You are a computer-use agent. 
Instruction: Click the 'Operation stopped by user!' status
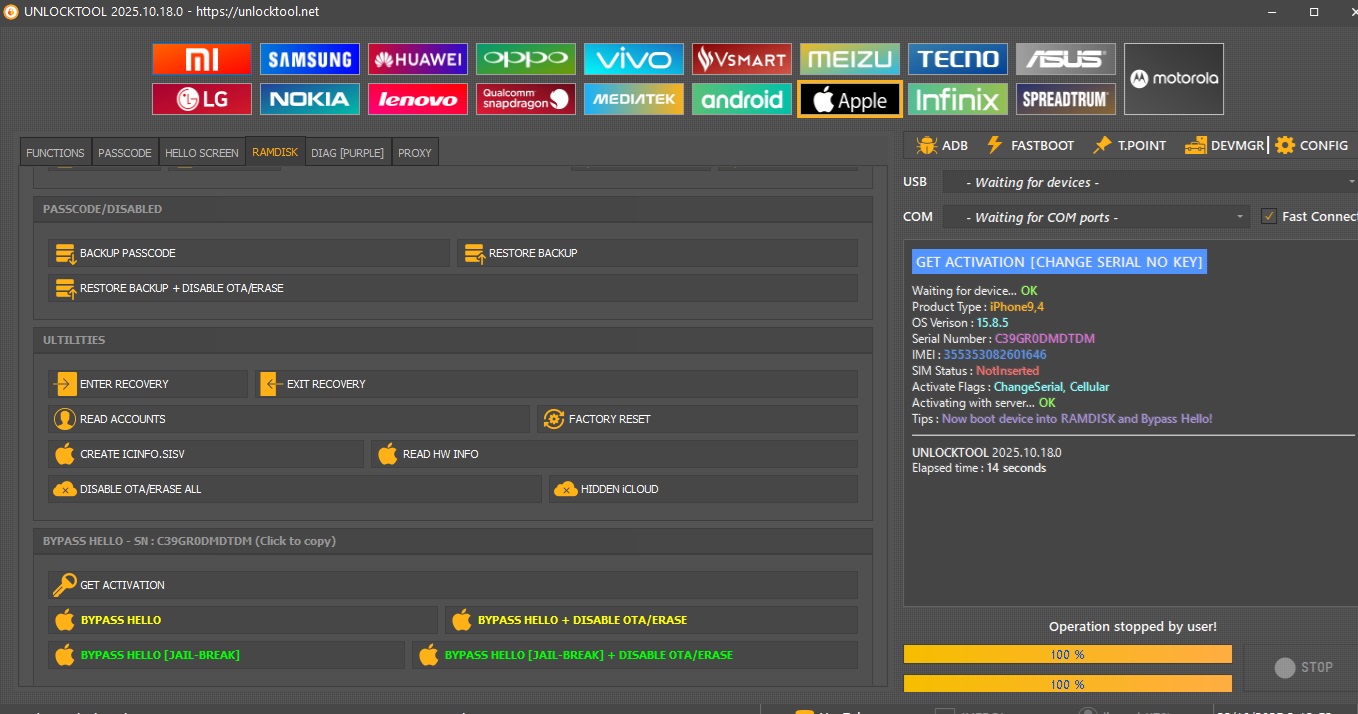1133,627
